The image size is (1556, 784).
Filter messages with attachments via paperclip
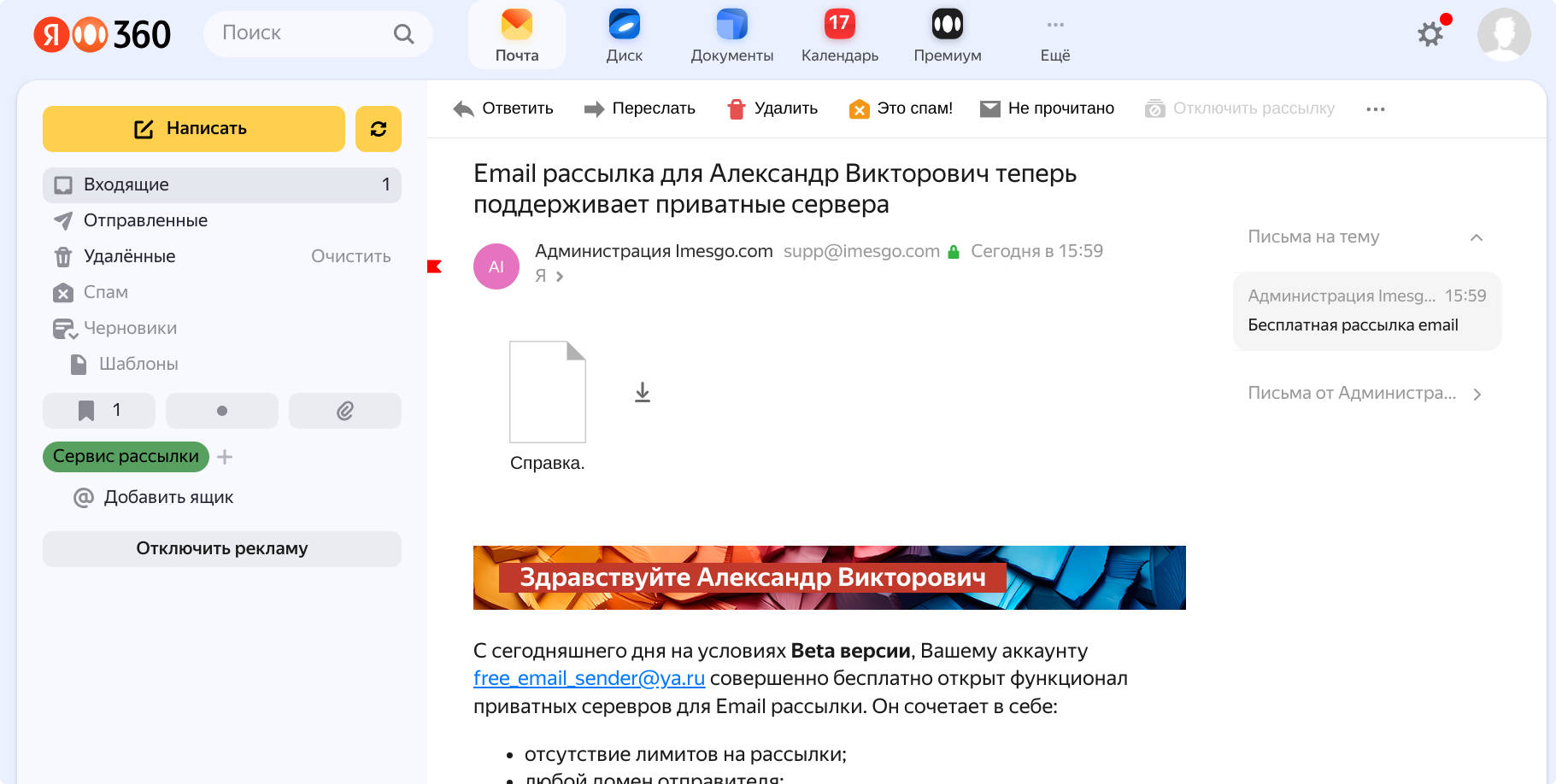tap(345, 411)
